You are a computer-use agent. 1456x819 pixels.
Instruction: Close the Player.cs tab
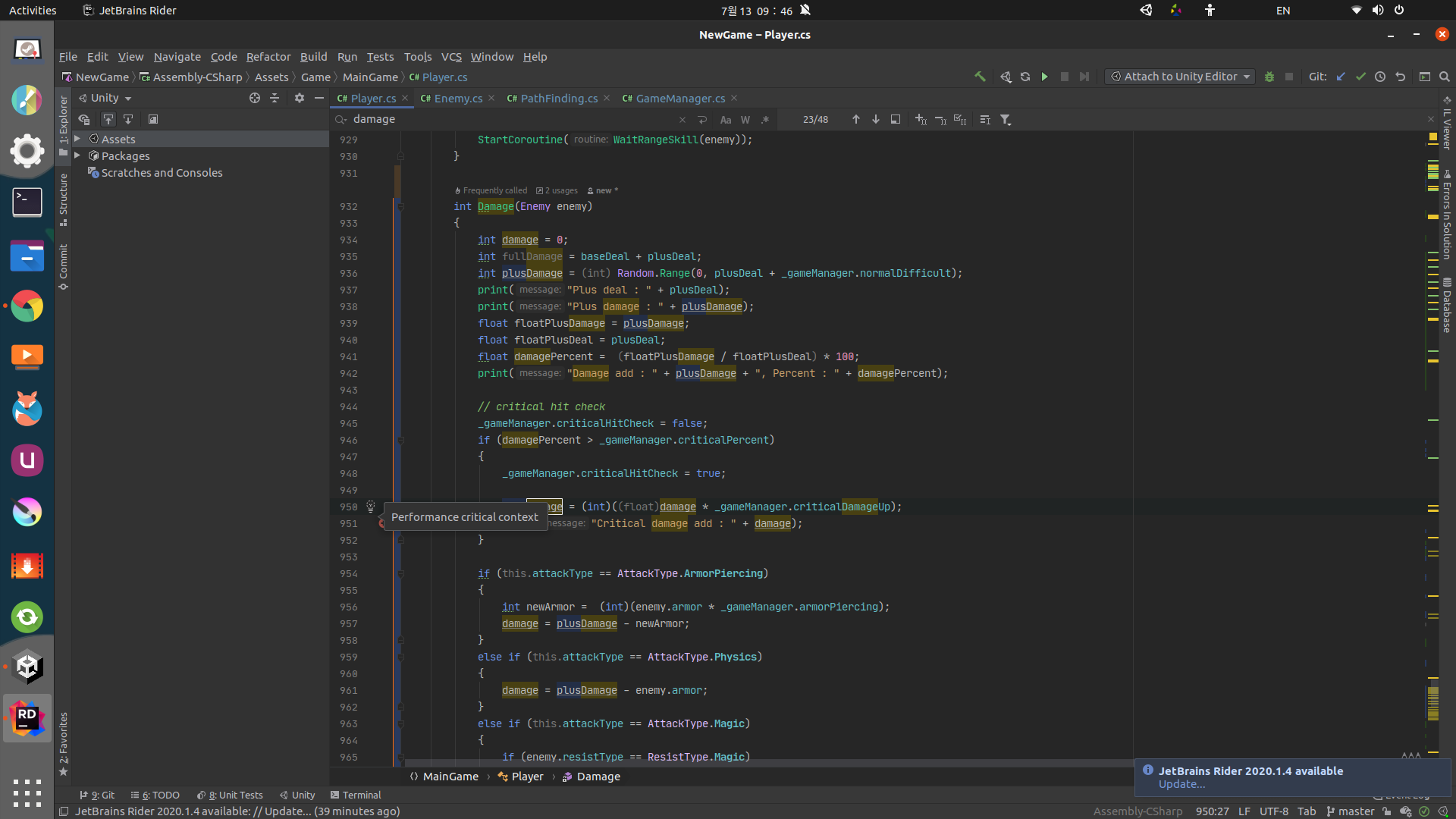(x=405, y=99)
